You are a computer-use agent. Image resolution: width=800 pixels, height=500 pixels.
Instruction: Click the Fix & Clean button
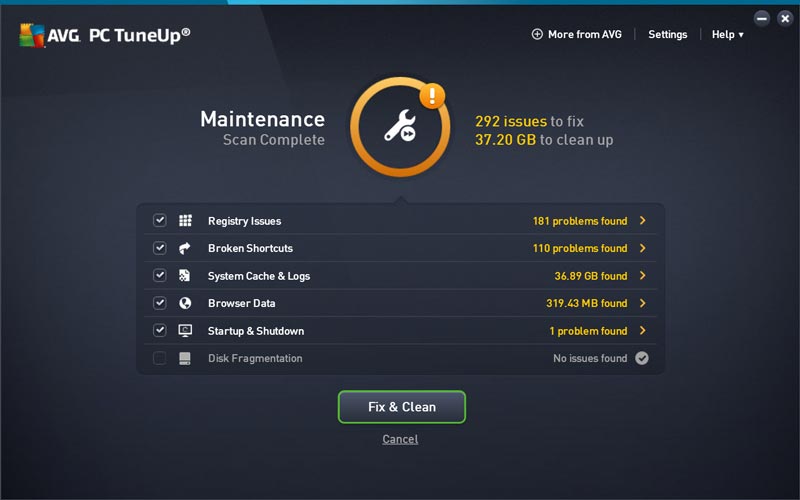click(402, 407)
